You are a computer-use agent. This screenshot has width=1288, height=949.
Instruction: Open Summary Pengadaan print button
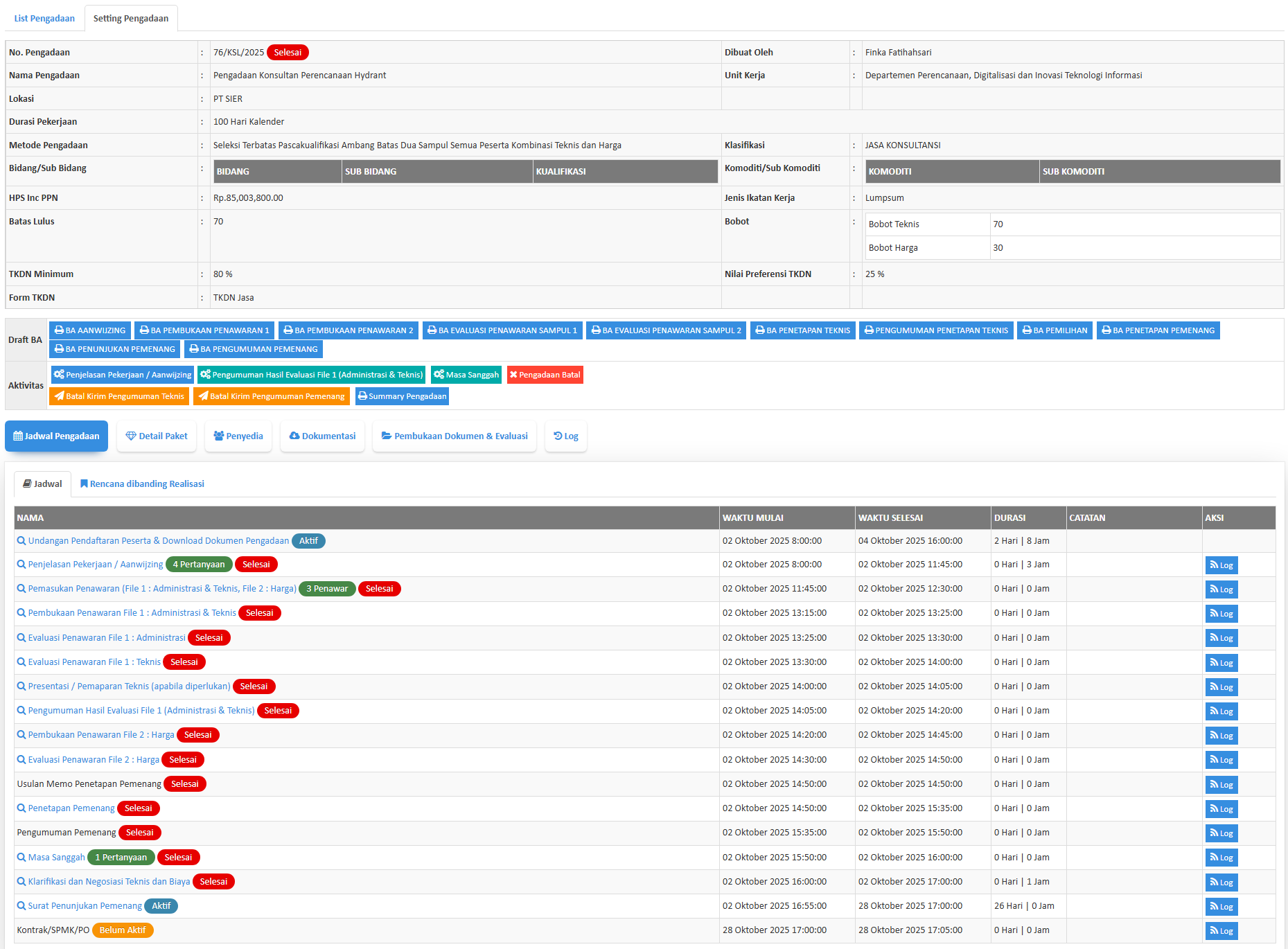[402, 396]
